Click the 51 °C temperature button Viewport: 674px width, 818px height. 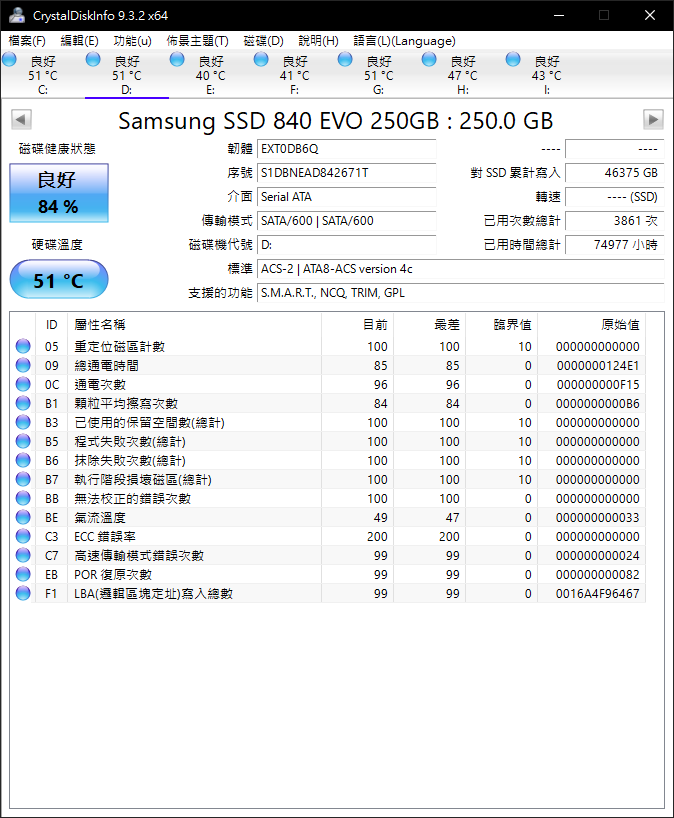tap(59, 280)
